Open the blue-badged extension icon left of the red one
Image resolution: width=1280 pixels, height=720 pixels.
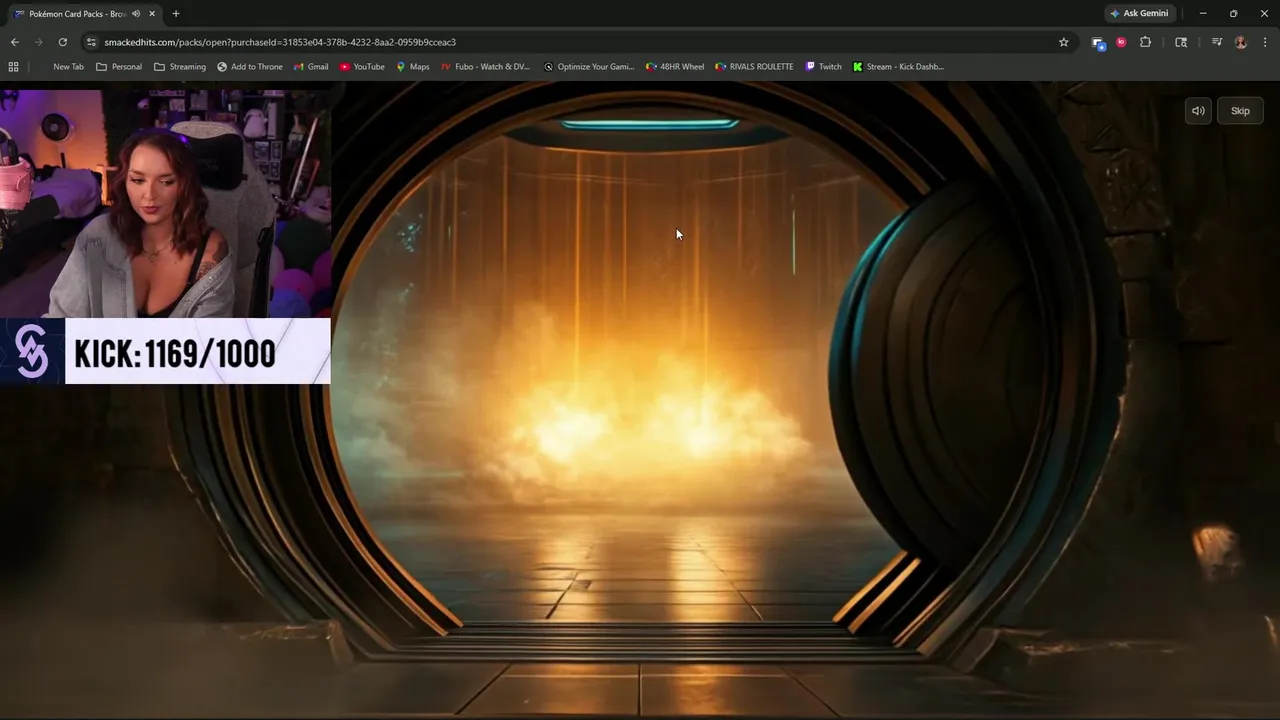(x=1098, y=42)
